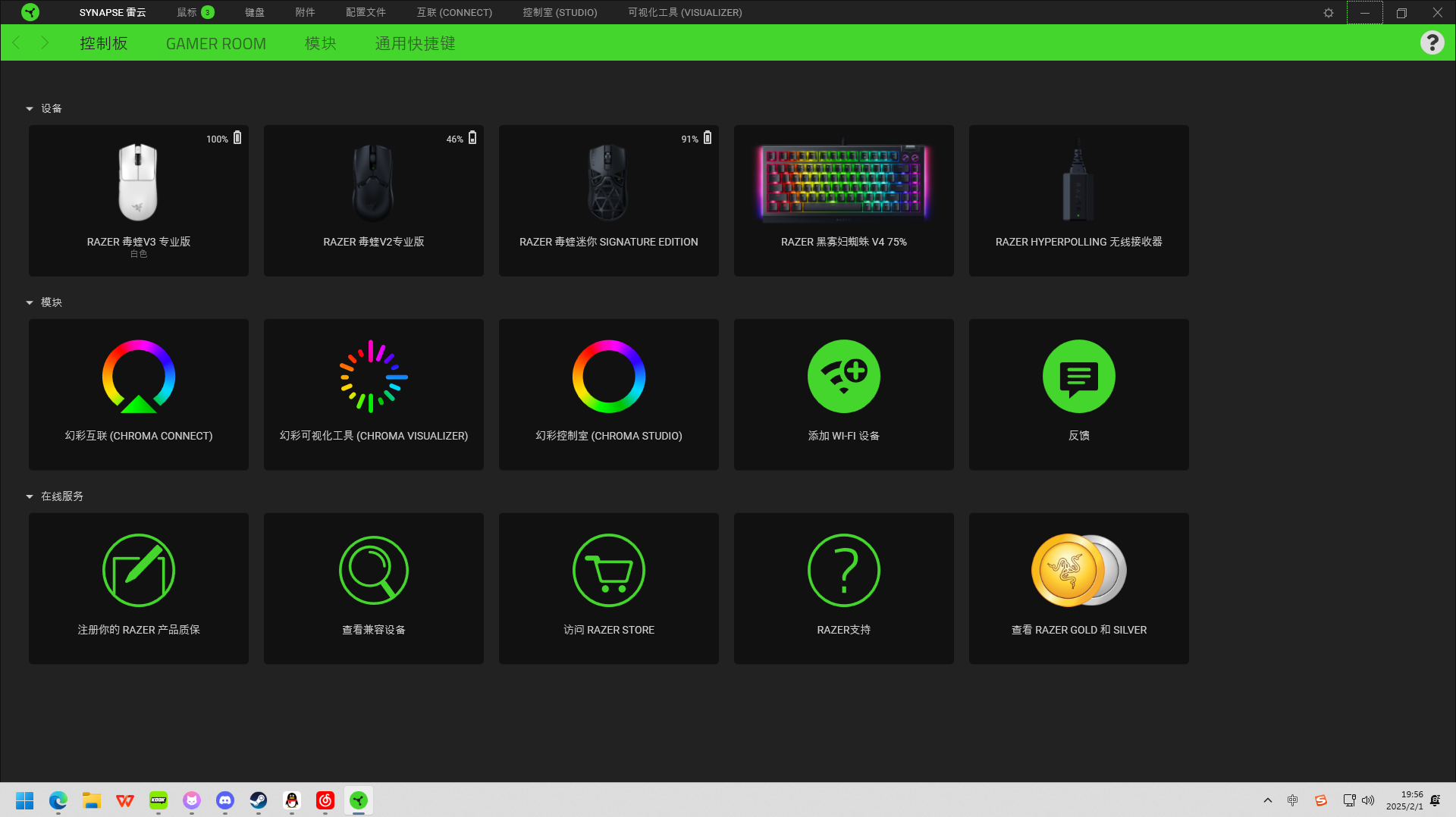Visit Razer Store via cart icon
Viewport: 1456px width, 817px height.
609,571
